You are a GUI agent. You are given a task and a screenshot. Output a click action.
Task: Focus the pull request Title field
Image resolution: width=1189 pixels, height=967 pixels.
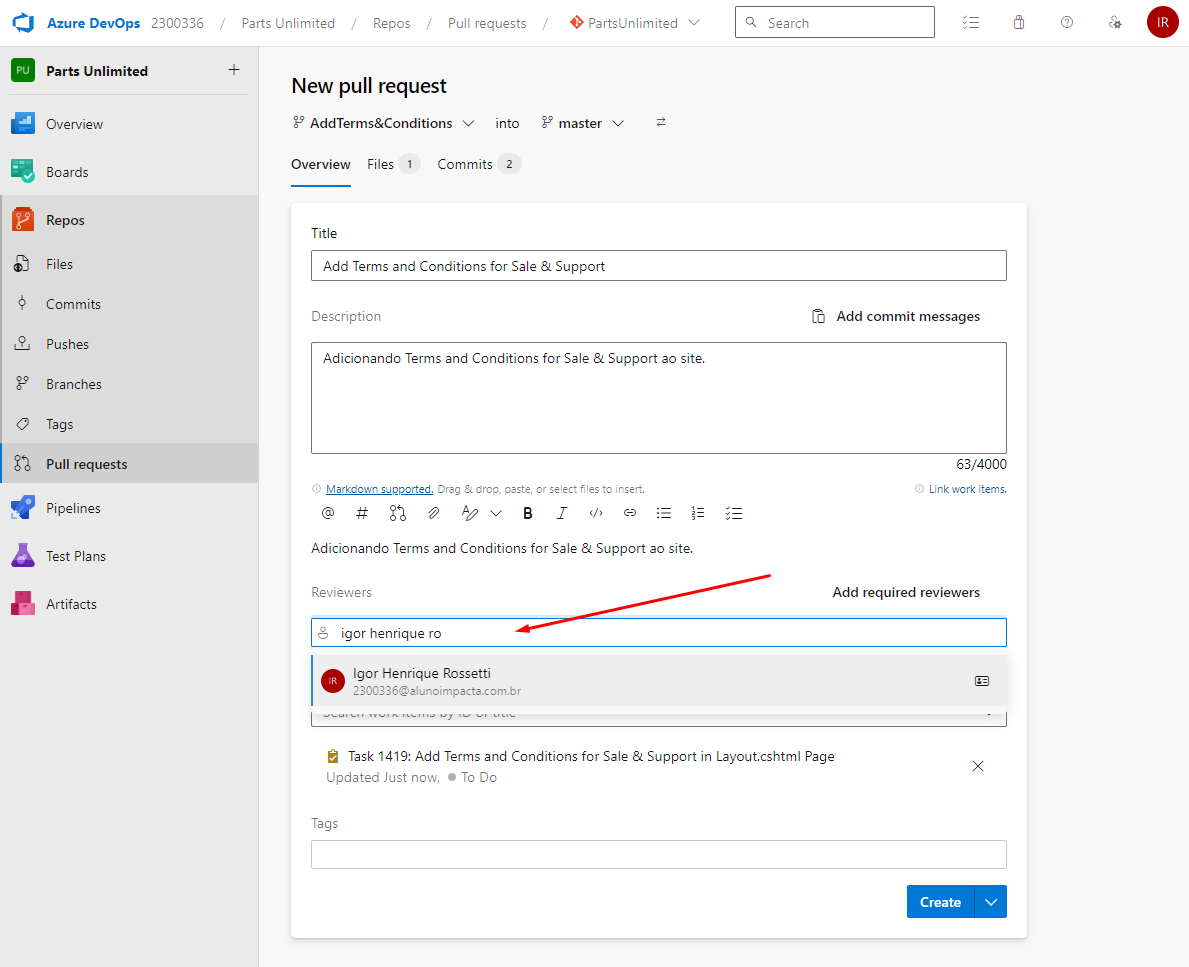[659, 265]
